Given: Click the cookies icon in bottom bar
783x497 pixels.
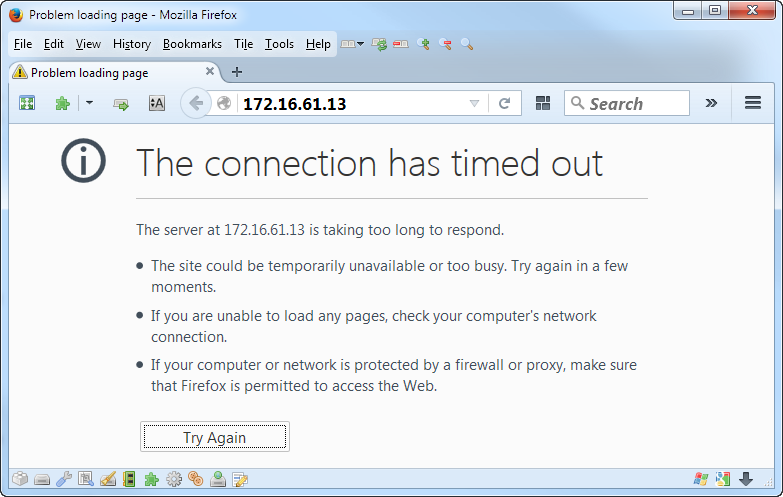Looking at the screenshot, I should coord(195,479).
